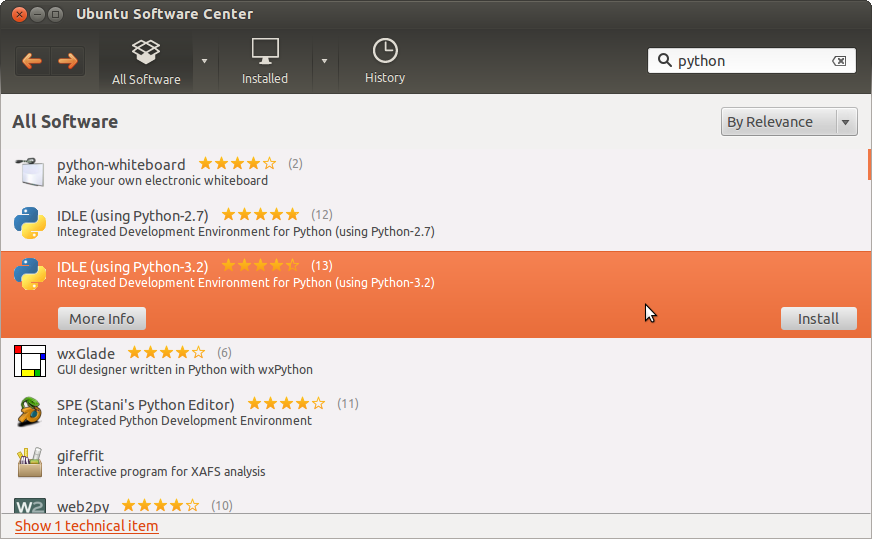Open the All Software section
This screenshot has height=539, width=872.
(146, 61)
